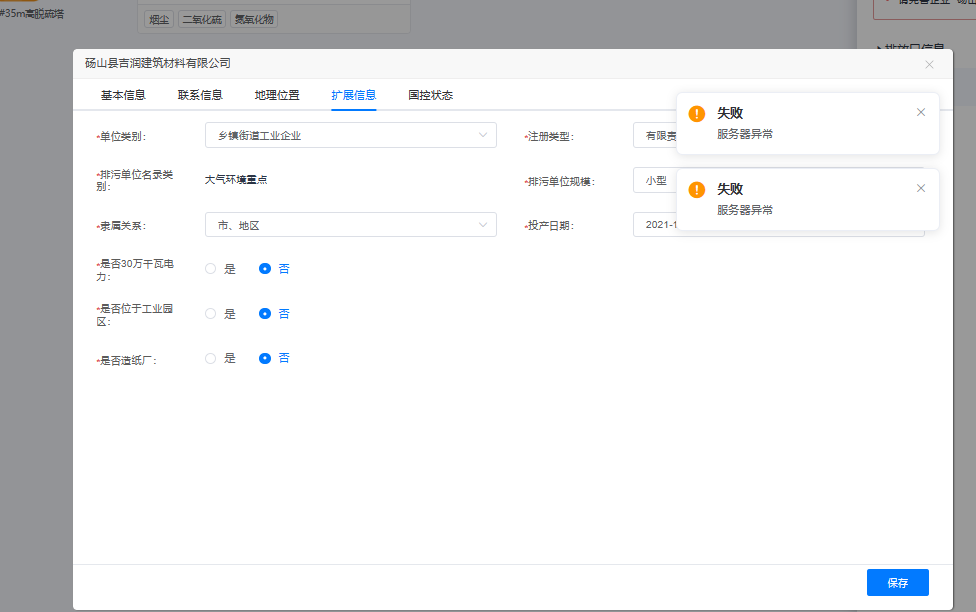Select 是 for 是否30万千瓦电力
Image resolution: width=976 pixels, height=612 pixels.
(x=220, y=269)
